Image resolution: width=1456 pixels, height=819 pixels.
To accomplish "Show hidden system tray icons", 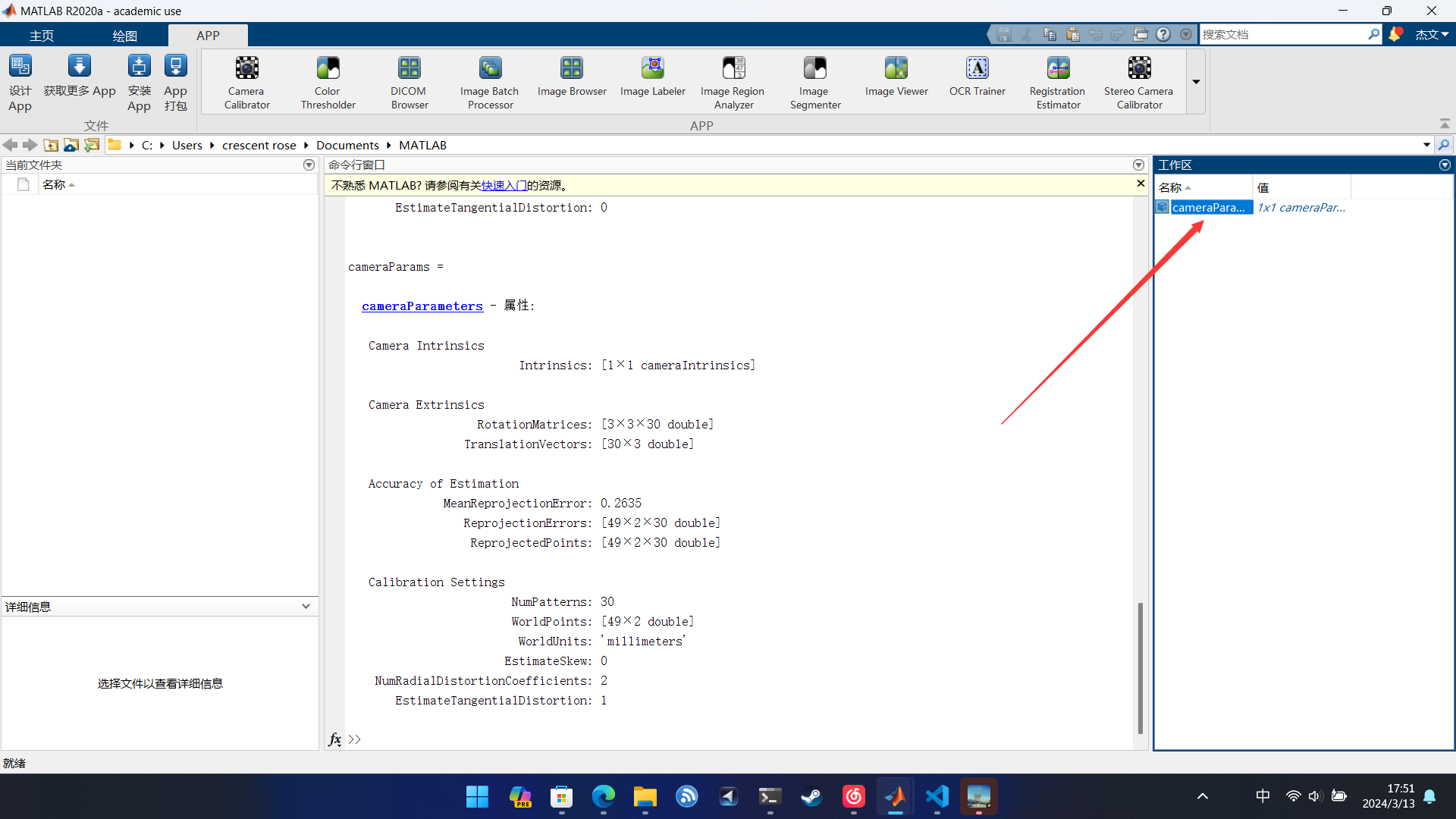I will point(1203,796).
